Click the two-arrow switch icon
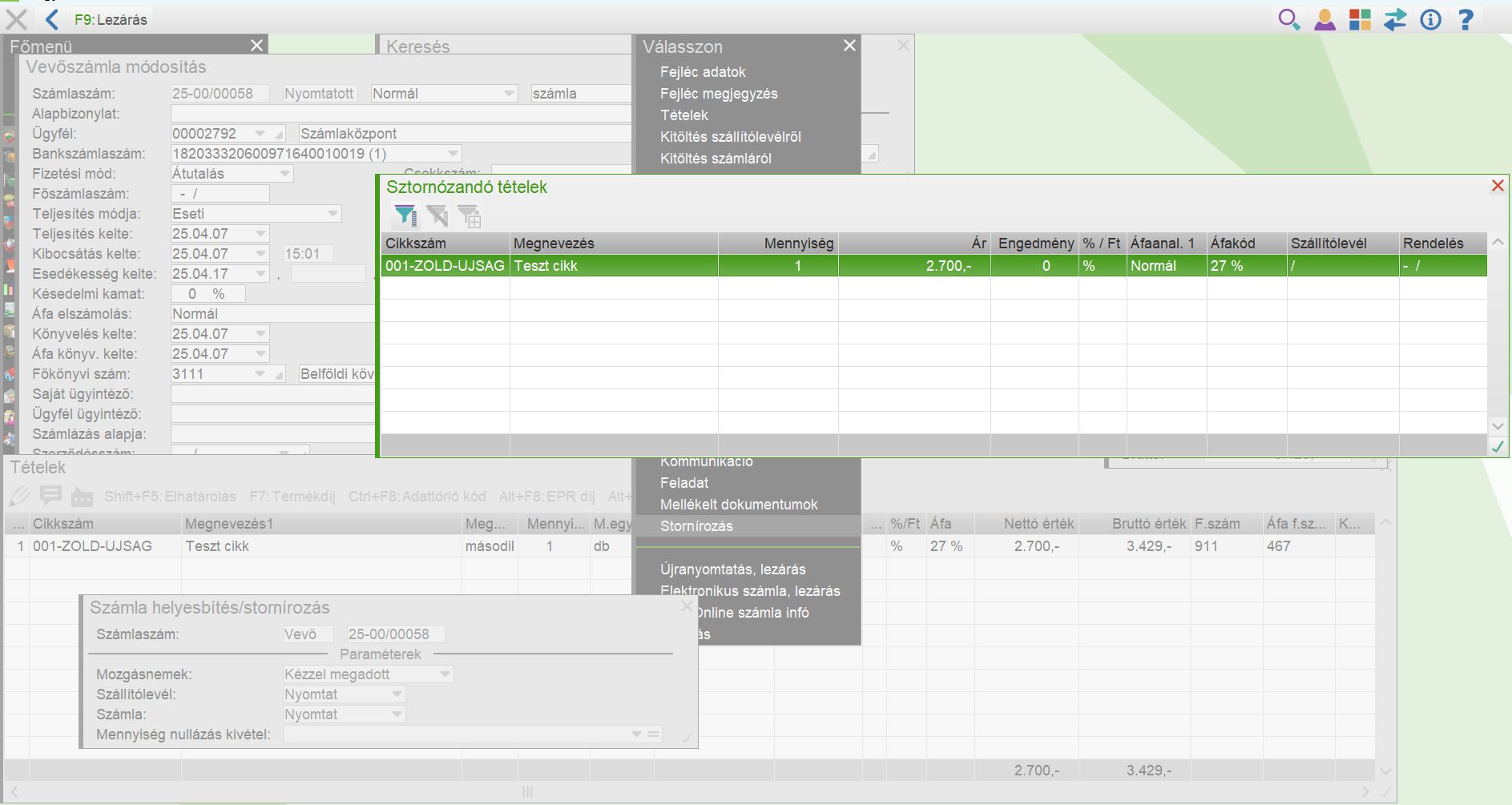The width and height of the screenshot is (1512, 805). pyautogui.click(x=1395, y=19)
